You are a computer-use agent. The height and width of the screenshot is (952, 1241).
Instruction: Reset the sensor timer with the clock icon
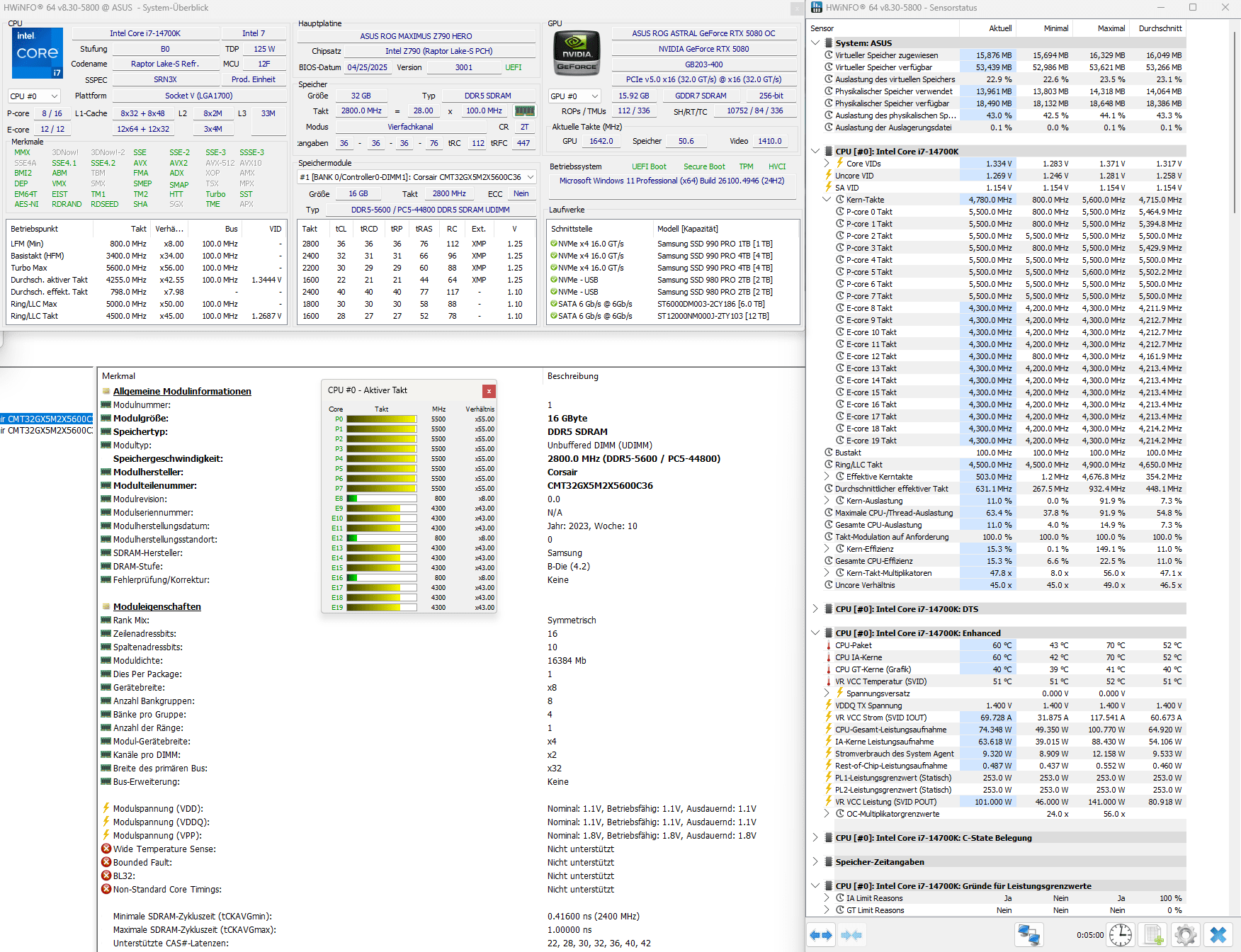[1121, 935]
